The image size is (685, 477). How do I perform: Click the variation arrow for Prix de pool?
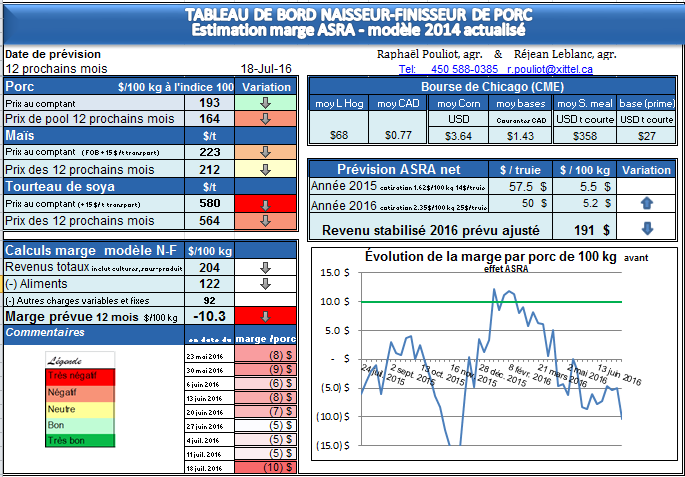point(266,118)
